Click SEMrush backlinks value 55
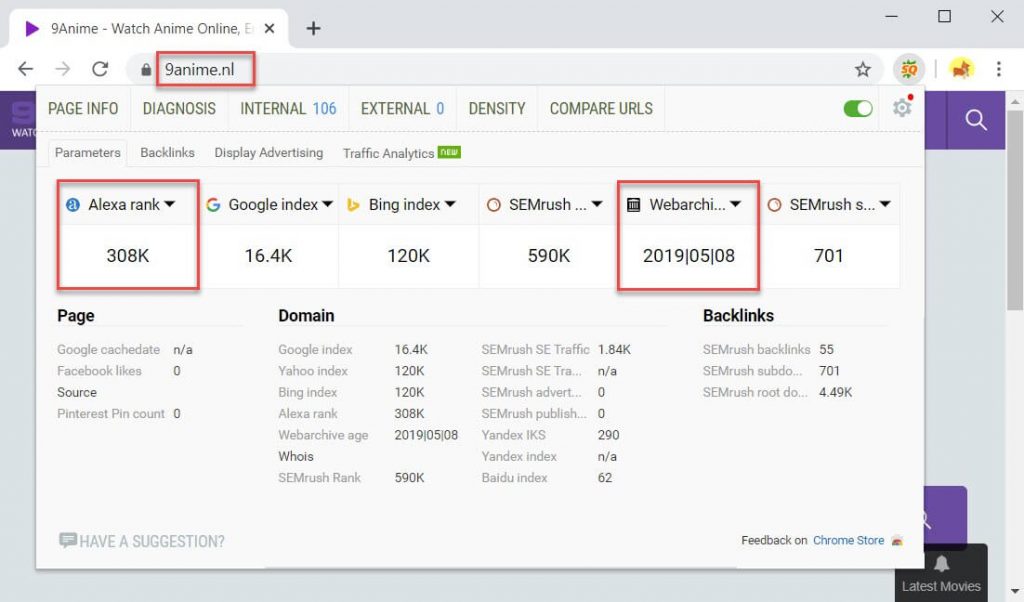1024x602 pixels. [x=826, y=349]
